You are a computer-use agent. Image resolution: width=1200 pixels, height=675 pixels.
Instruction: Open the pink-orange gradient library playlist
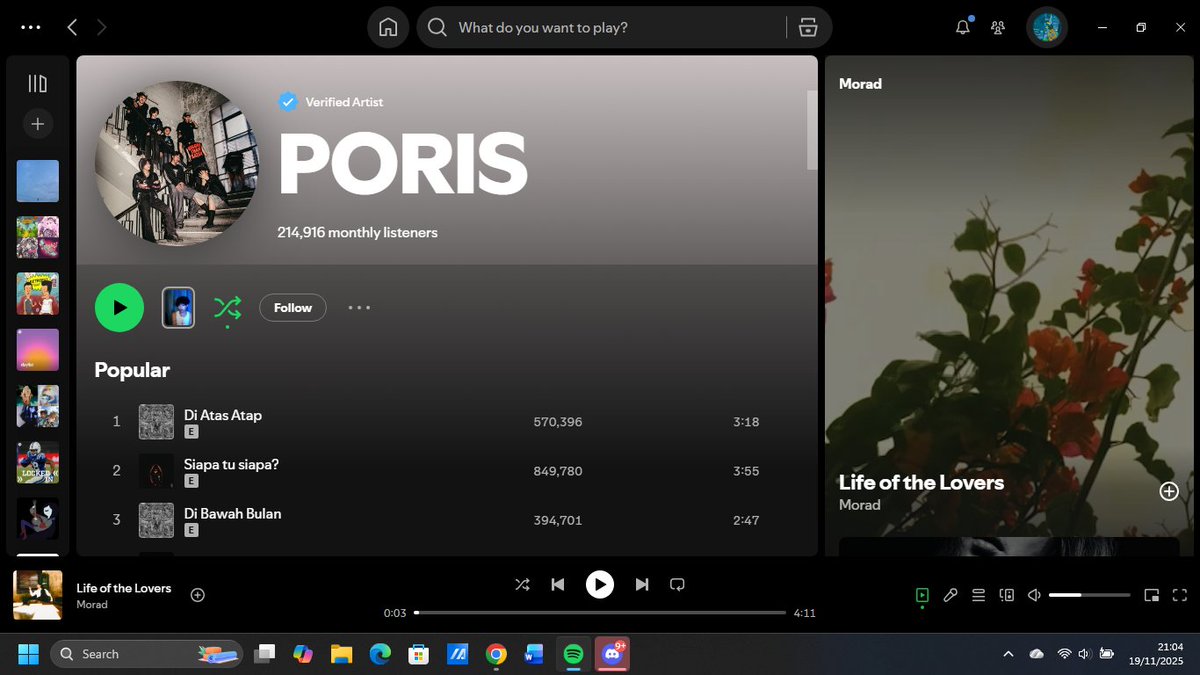37,350
